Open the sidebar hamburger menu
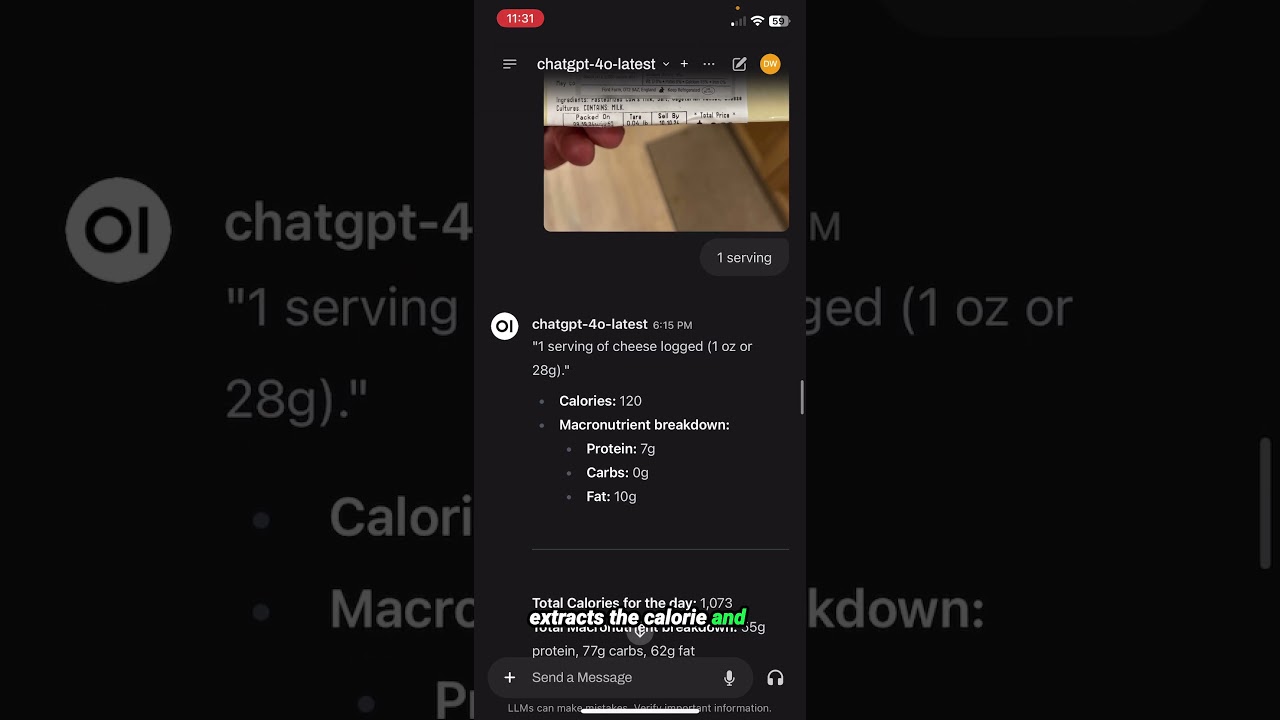Image resolution: width=1280 pixels, height=720 pixels. pos(509,64)
